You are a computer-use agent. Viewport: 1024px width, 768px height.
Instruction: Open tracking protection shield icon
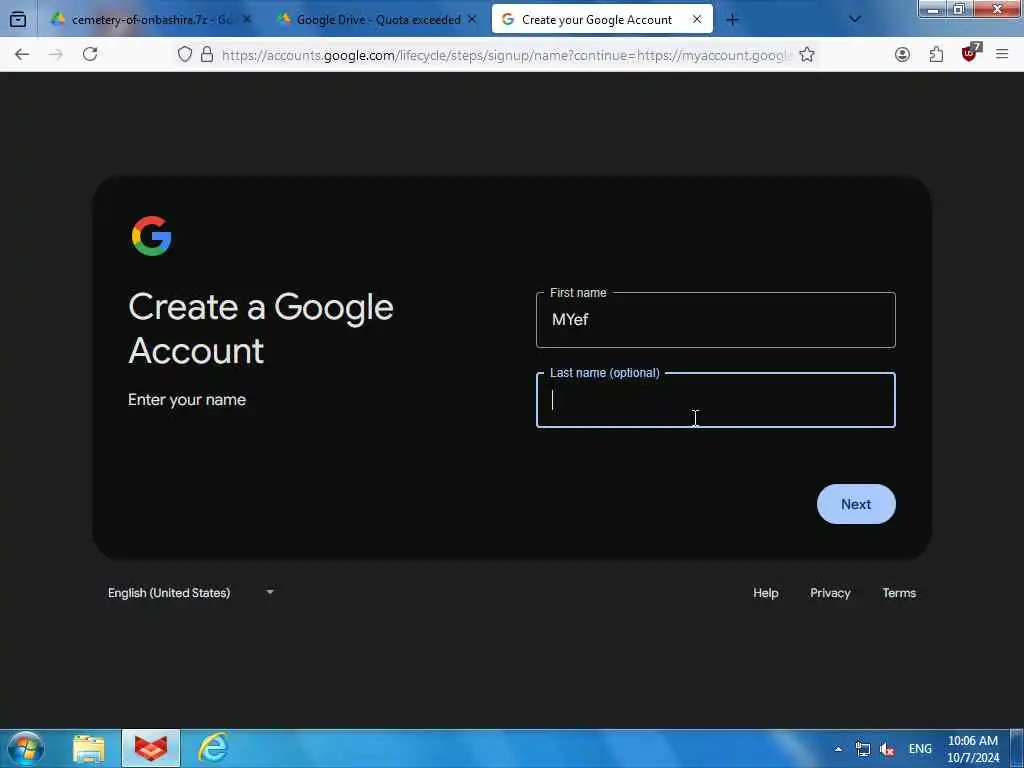point(185,54)
